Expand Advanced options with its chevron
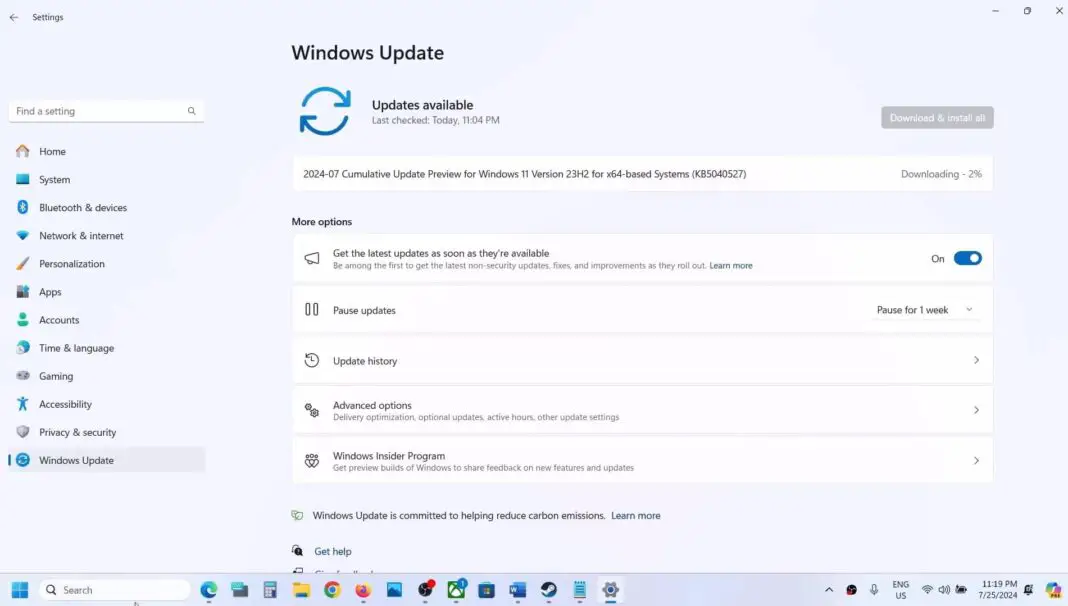This screenshot has height=606, width=1068. point(976,410)
